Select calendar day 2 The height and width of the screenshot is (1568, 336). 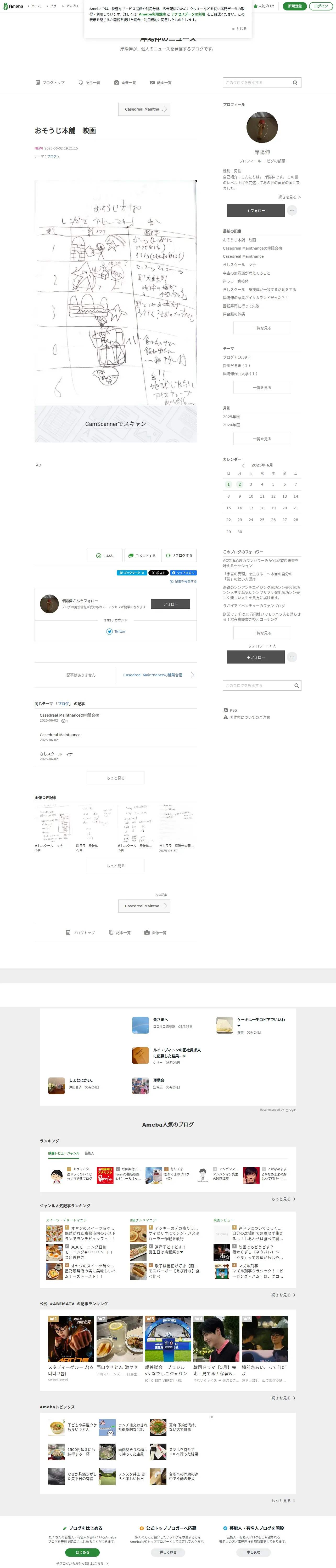(x=240, y=485)
